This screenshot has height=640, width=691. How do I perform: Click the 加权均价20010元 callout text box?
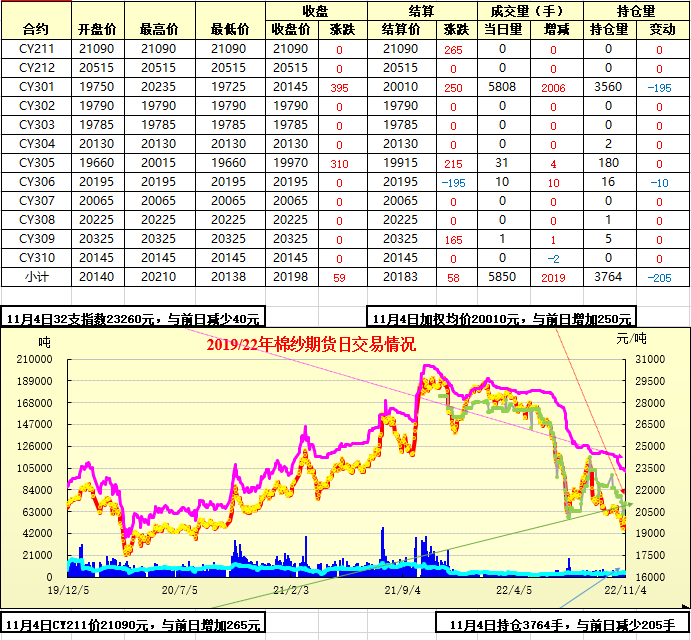pyautogui.click(x=502, y=318)
